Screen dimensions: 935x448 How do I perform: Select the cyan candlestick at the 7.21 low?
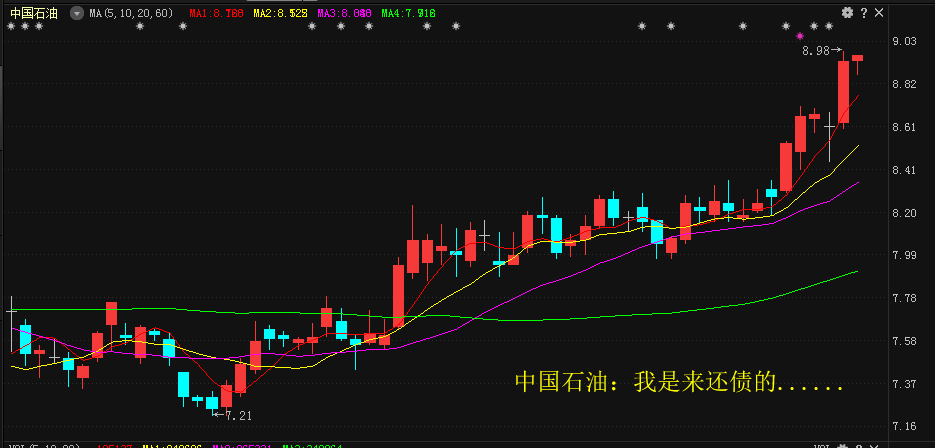point(212,403)
